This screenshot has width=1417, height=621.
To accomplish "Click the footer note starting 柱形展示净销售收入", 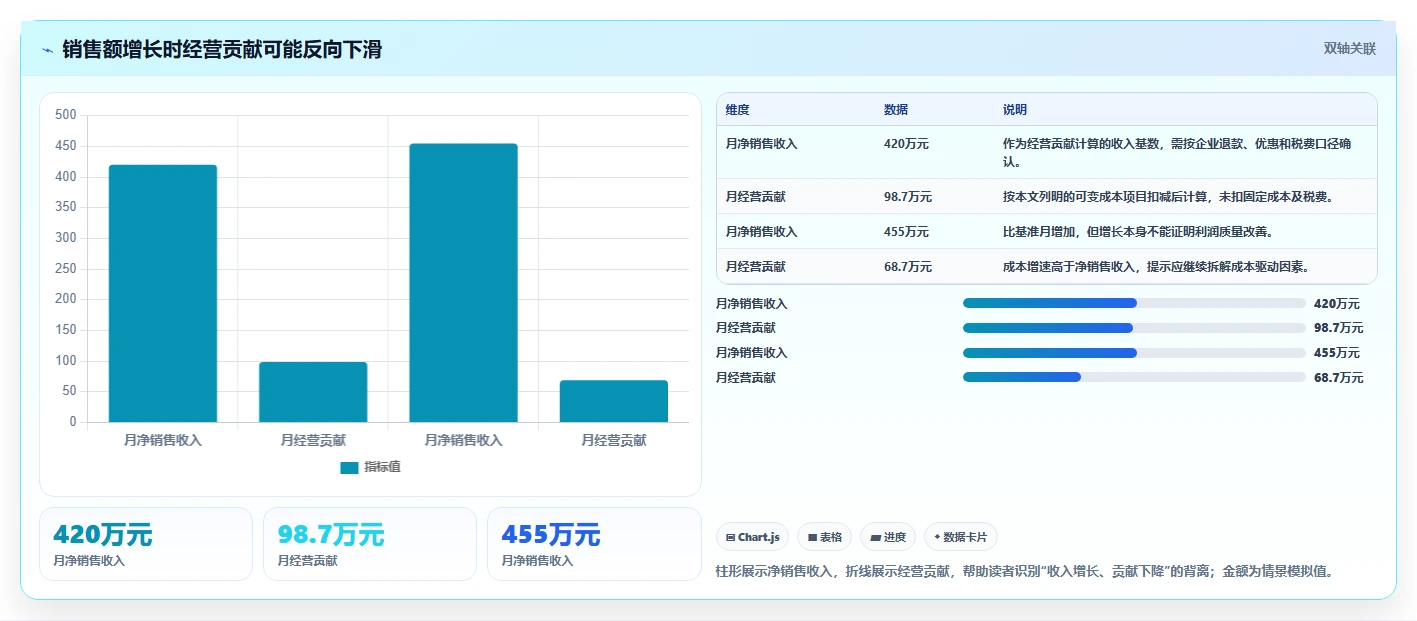I will pyautogui.click(x=1025, y=572).
